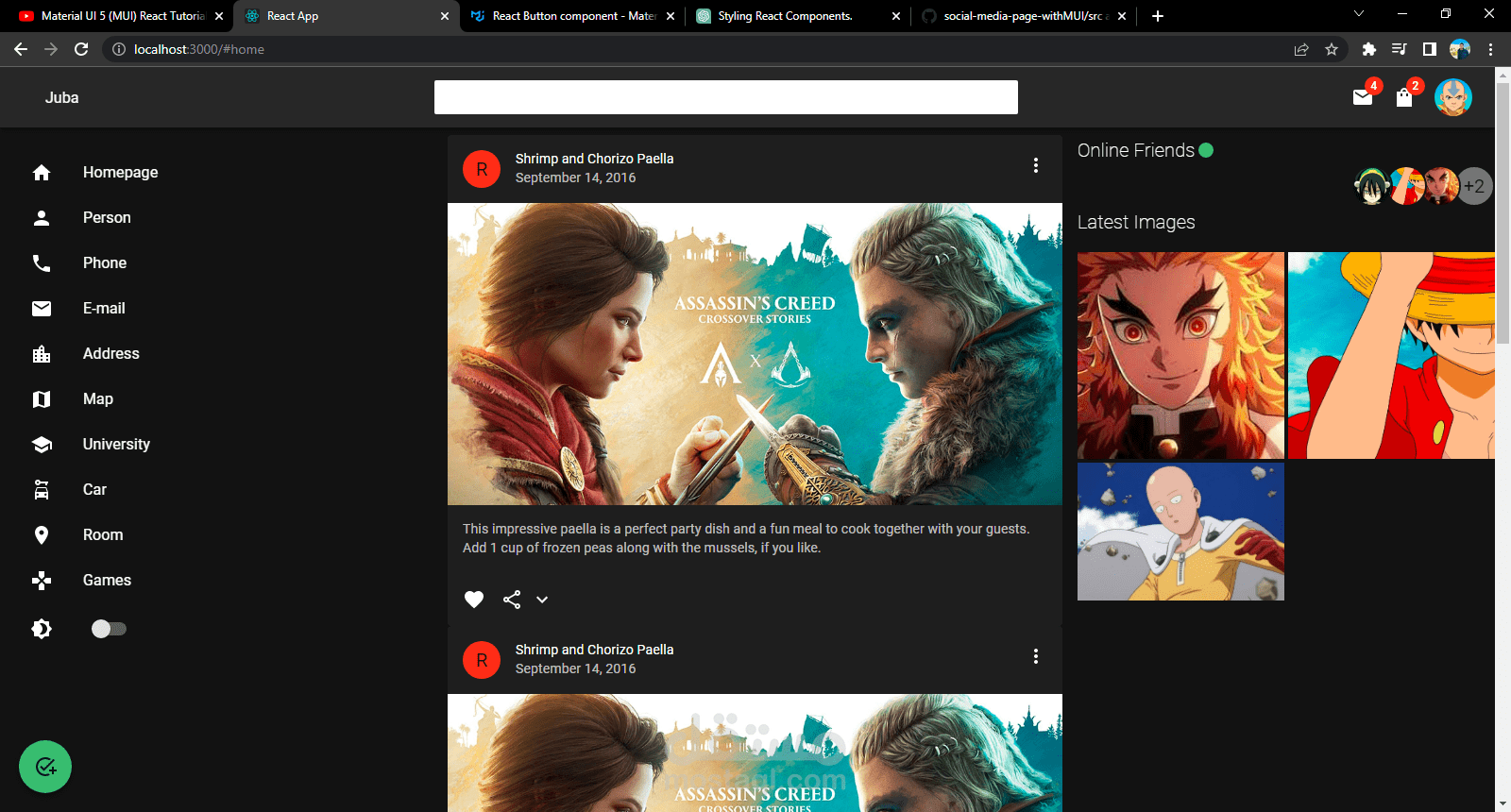This screenshot has height=812, width=1511.
Task: Click the E-mail envelope icon in sidebar
Action: click(x=42, y=309)
